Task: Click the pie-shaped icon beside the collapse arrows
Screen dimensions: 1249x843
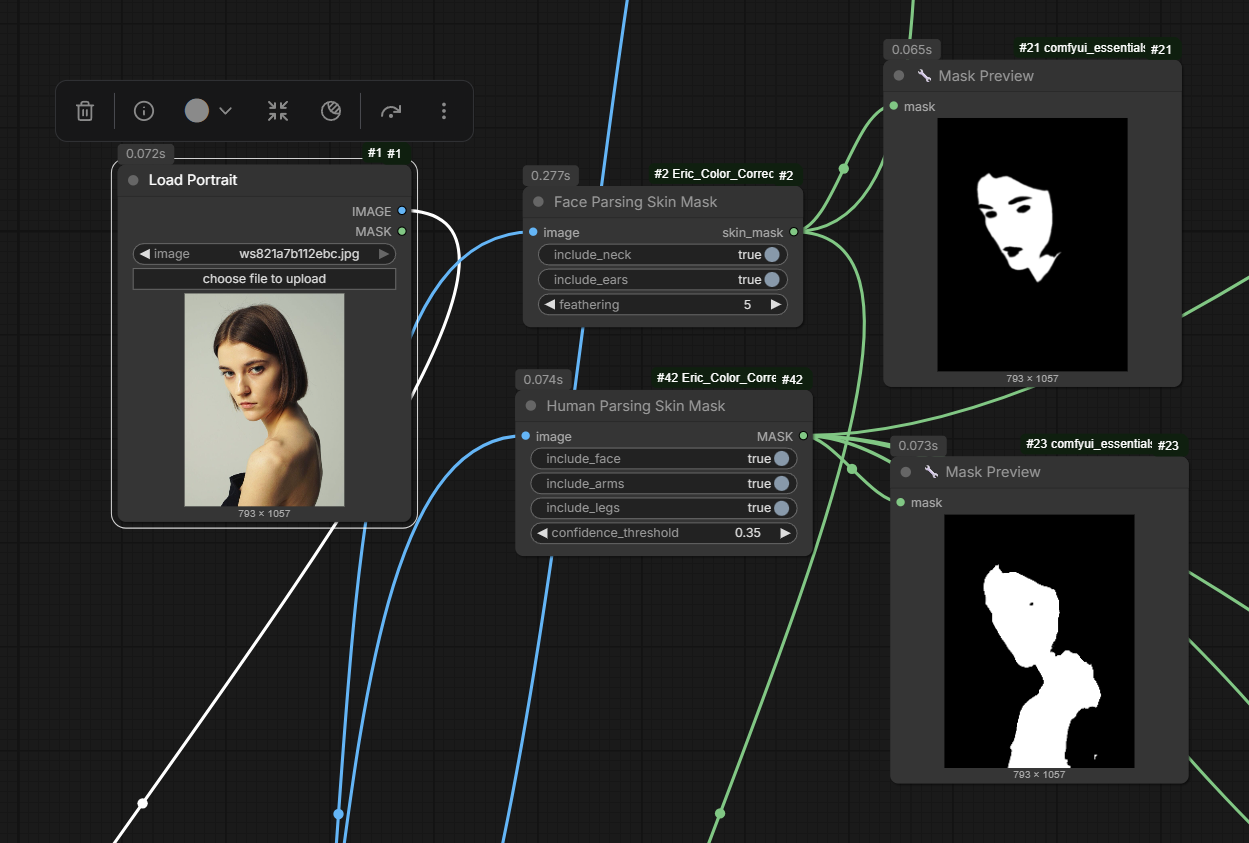Action: pyautogui.click(x=331, y=111)
